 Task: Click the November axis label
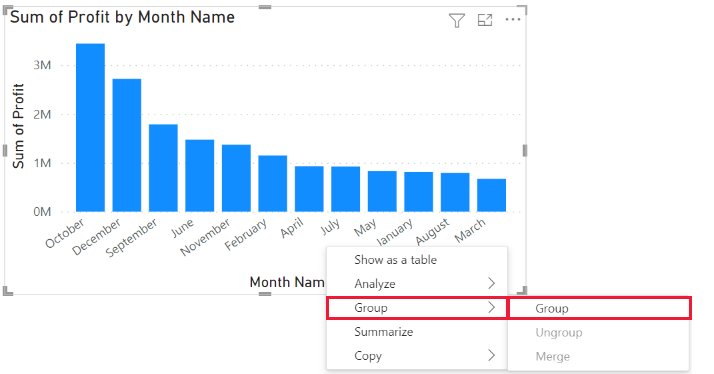click(205, 237)
